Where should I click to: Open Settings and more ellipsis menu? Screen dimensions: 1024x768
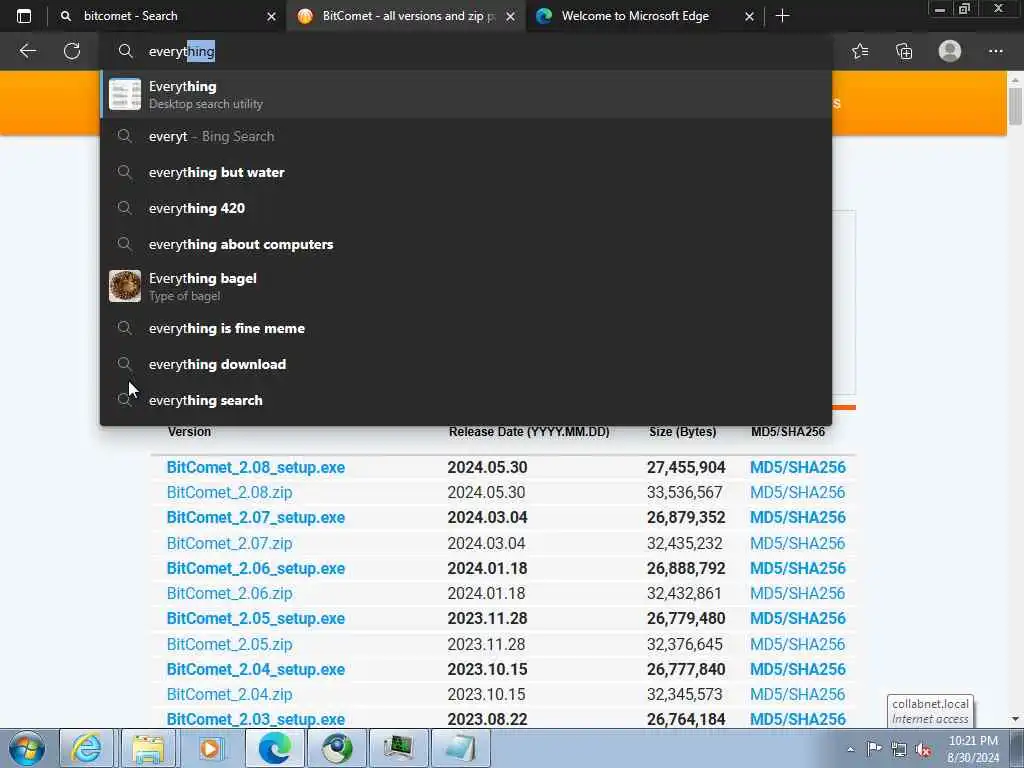(995, 51)
